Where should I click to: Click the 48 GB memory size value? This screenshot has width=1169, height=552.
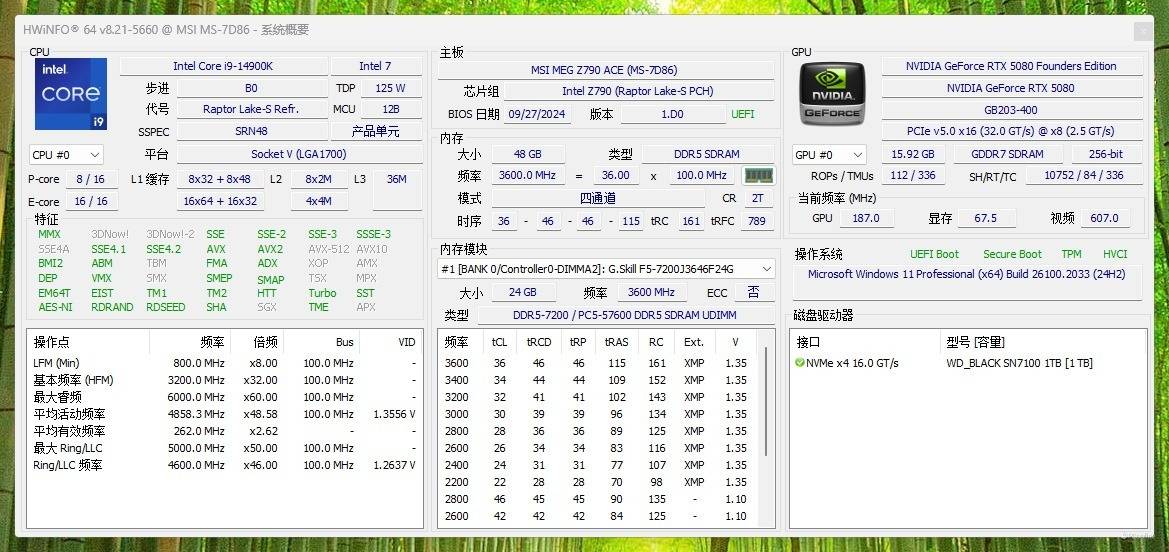[x=528, y=154]
